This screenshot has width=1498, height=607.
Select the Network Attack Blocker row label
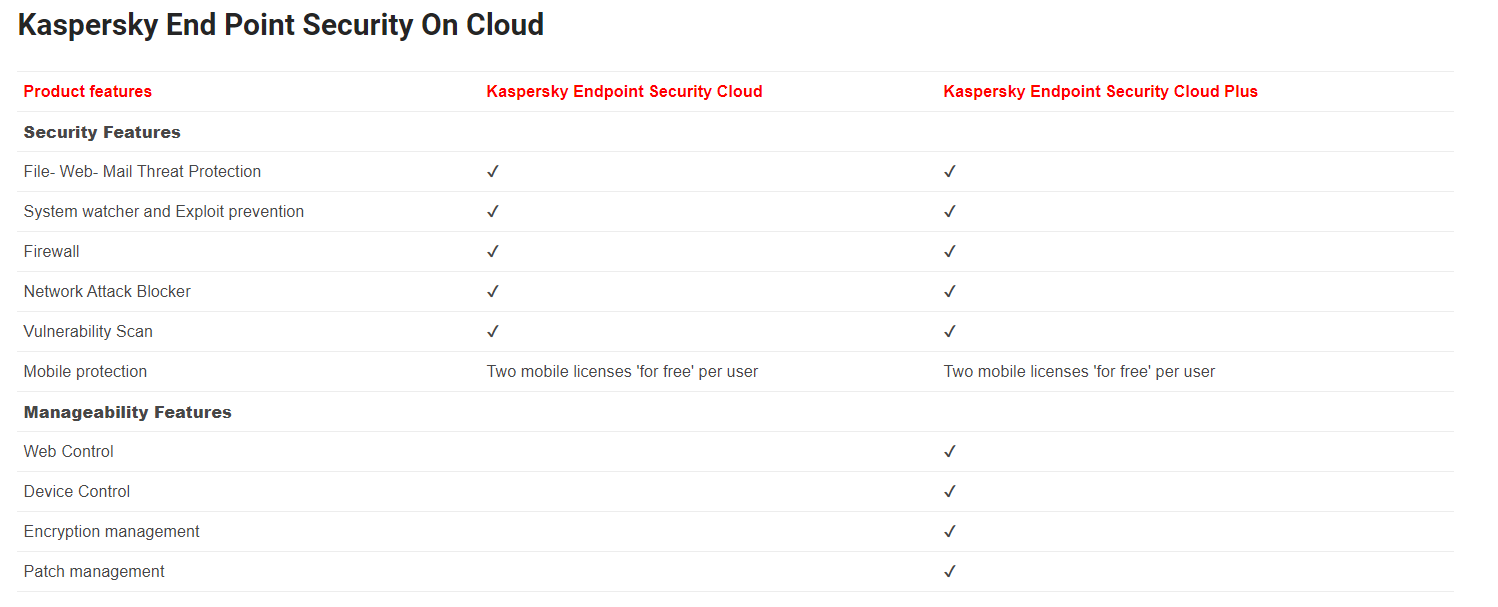click(x=107, y=291)
